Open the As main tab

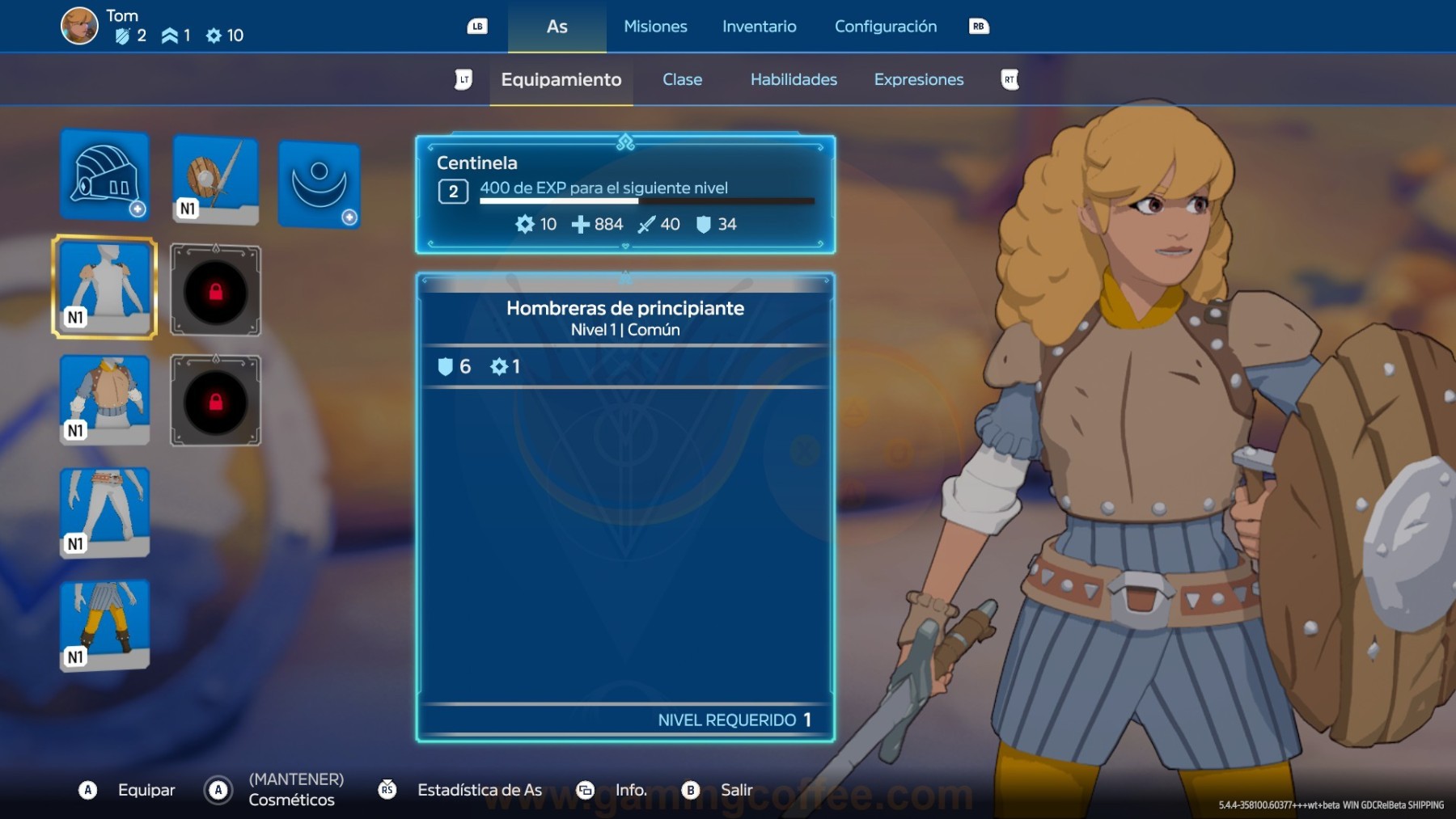[557, 27]
